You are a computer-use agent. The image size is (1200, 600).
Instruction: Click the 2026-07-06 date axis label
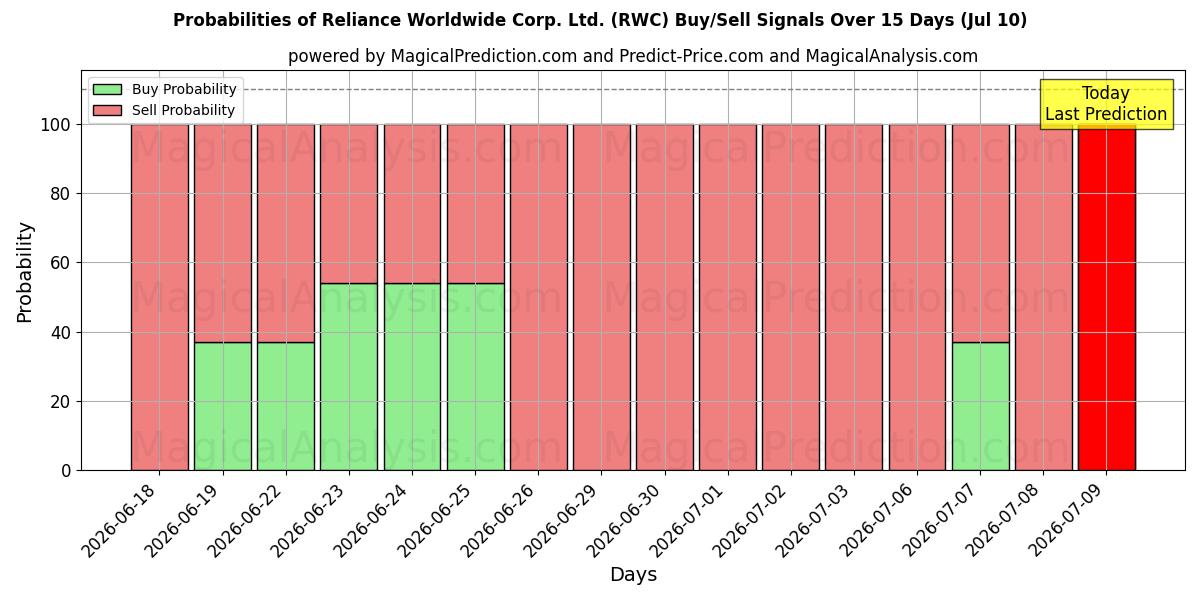879,518
